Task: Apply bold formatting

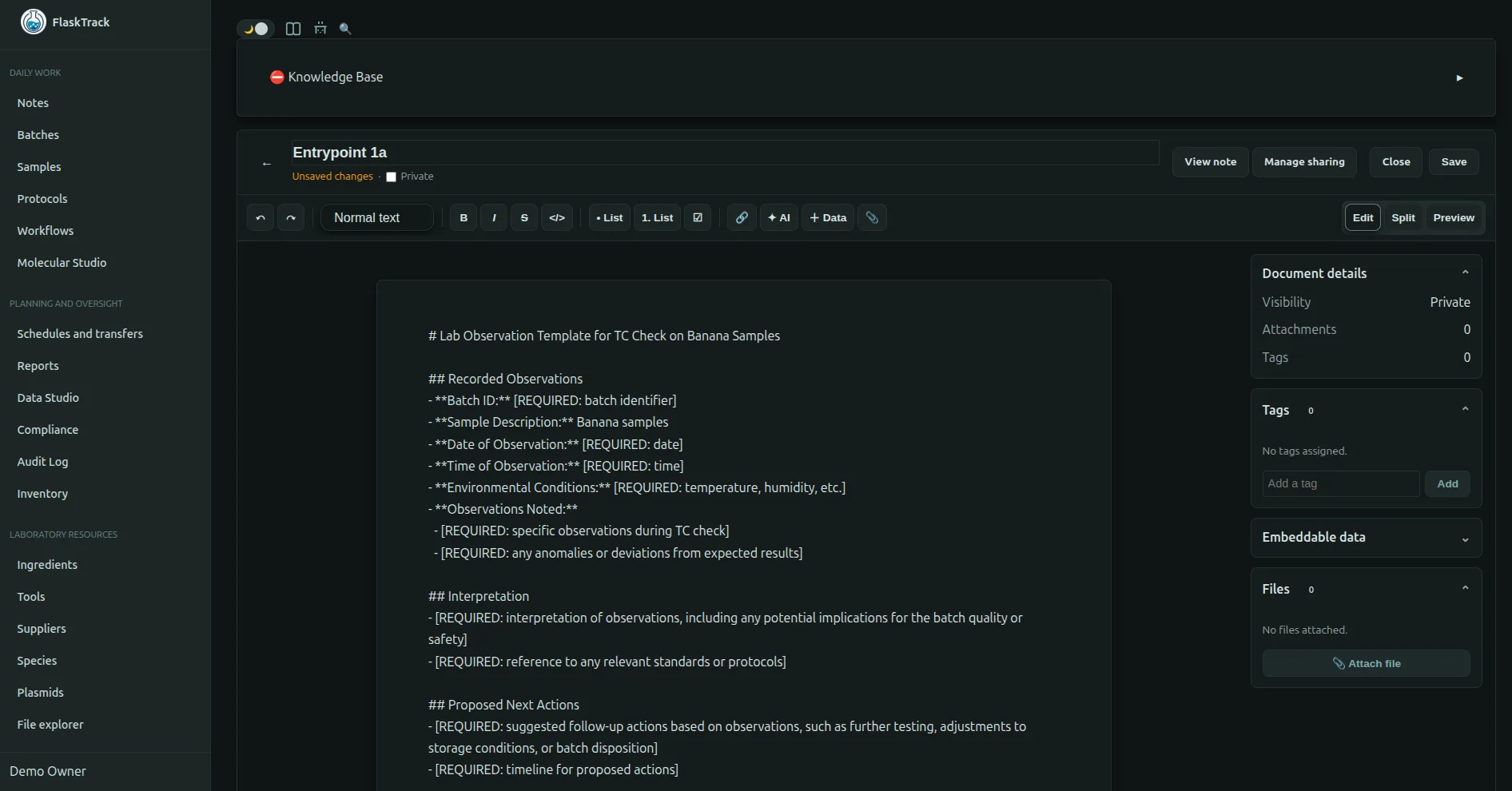Action: click(x=464, y=217)
